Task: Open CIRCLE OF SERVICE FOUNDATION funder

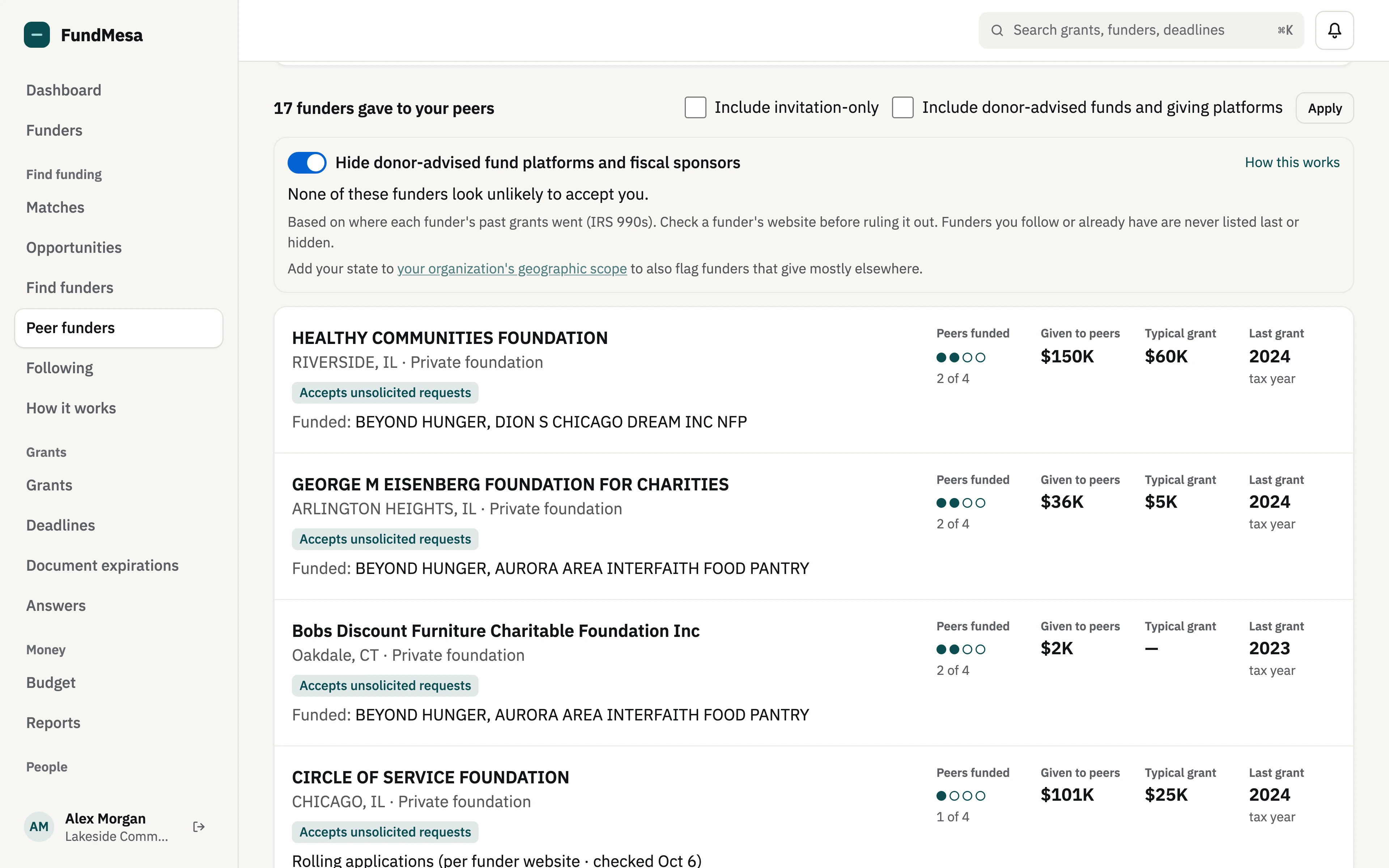Action: tap(430, 777)
